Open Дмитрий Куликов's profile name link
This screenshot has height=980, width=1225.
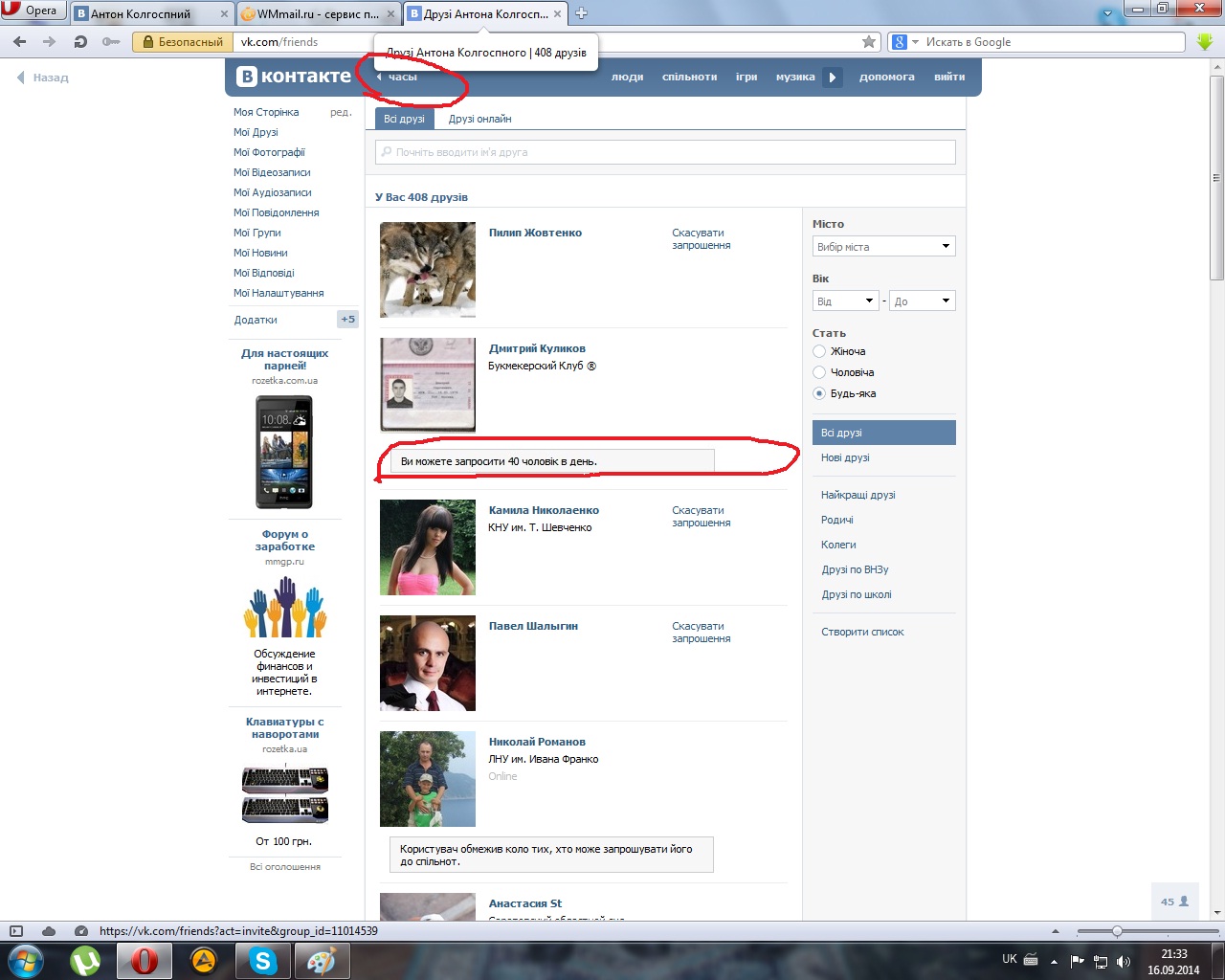tap(537, 348)
